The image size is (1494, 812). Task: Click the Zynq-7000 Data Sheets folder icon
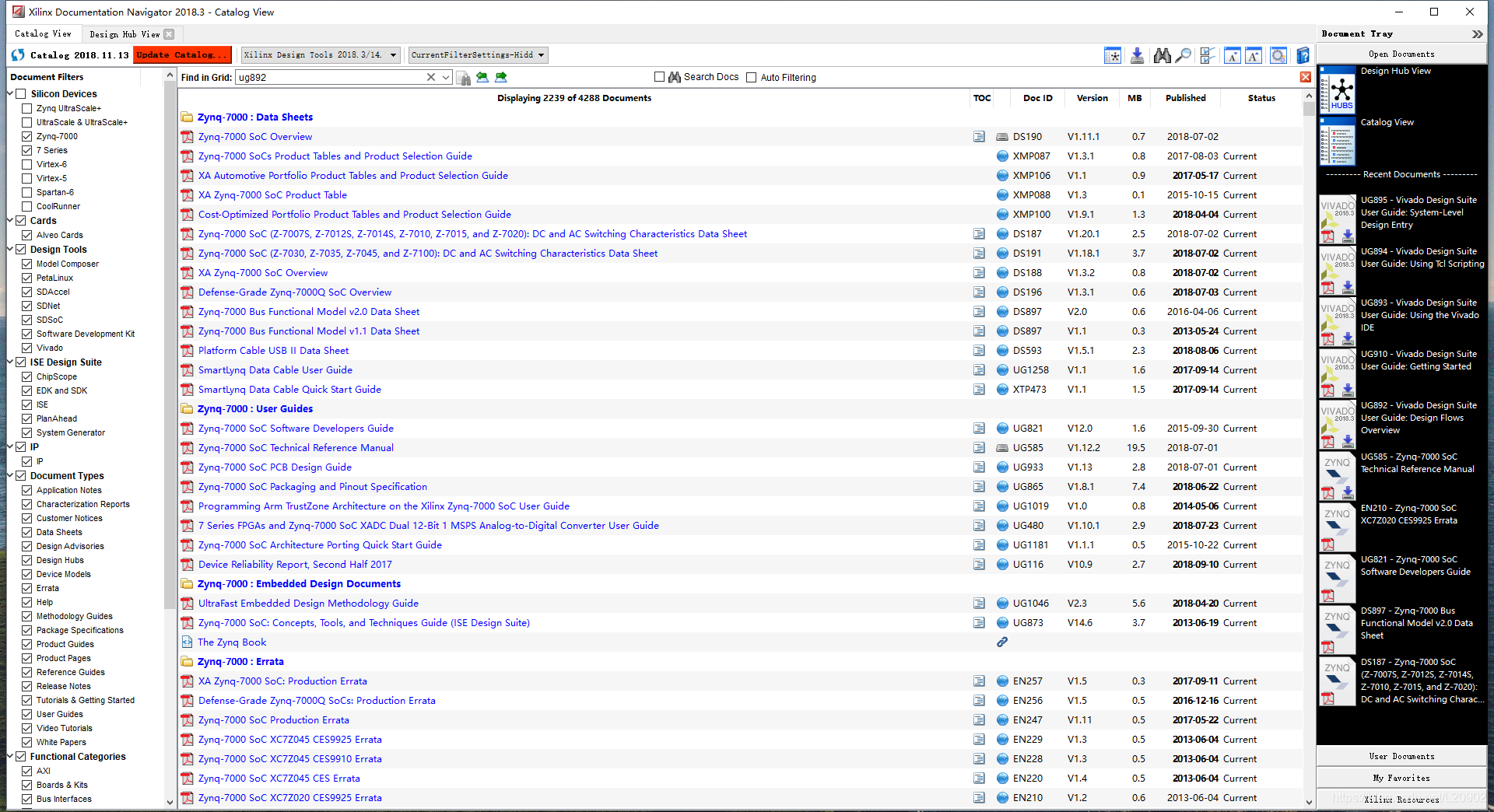[x=187, y=117]
